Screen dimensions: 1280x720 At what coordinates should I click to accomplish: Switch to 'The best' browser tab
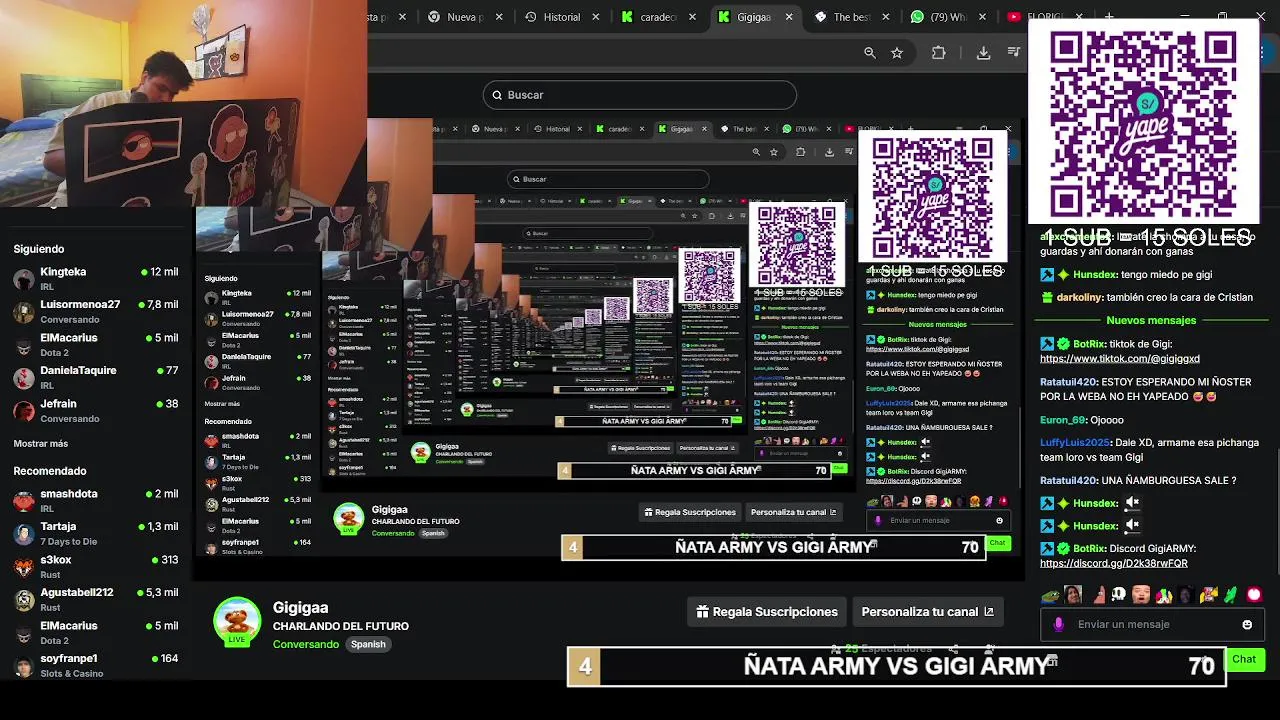852,17
